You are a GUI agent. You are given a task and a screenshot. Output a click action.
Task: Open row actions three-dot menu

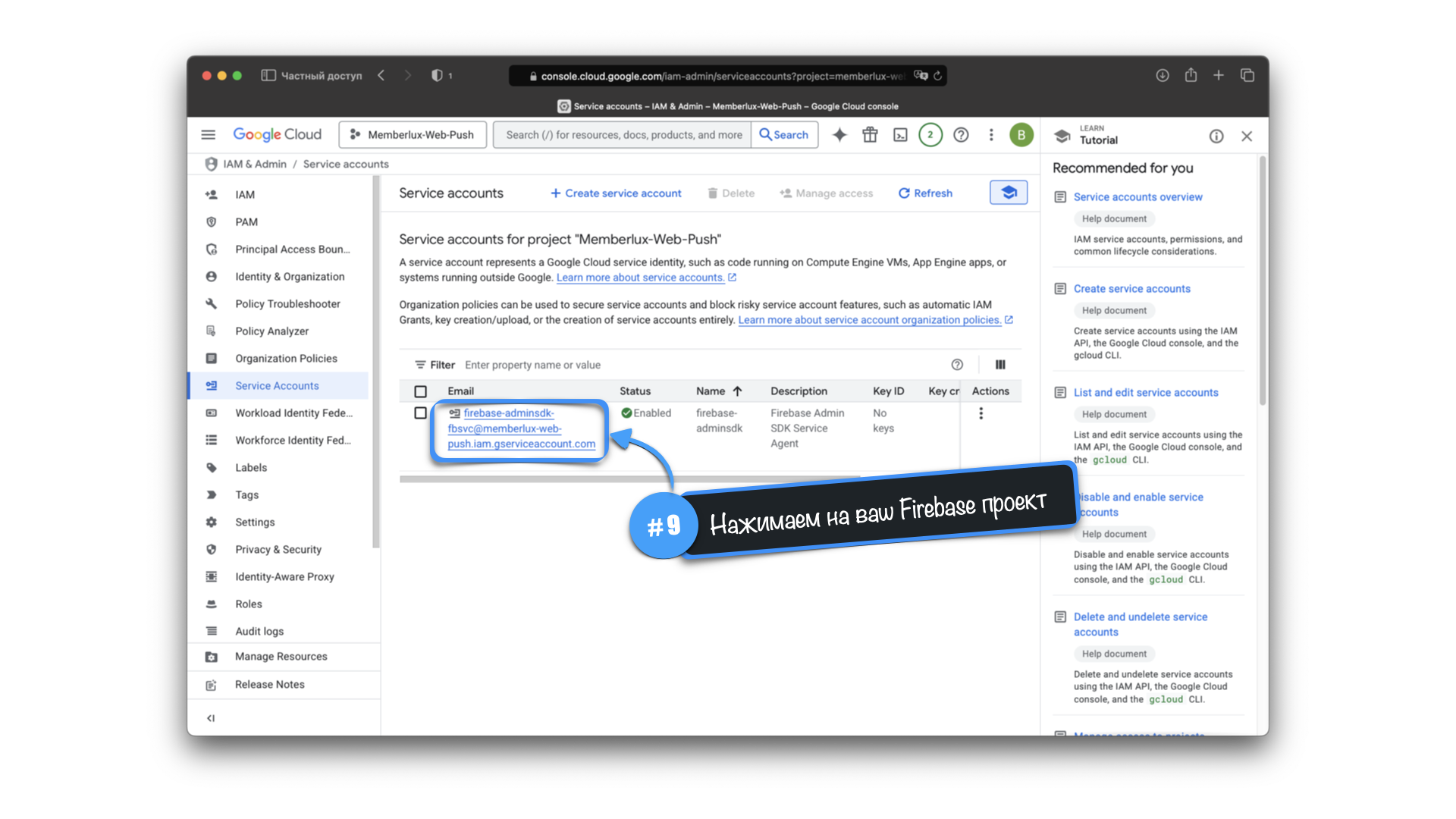(x=981, y=413)
